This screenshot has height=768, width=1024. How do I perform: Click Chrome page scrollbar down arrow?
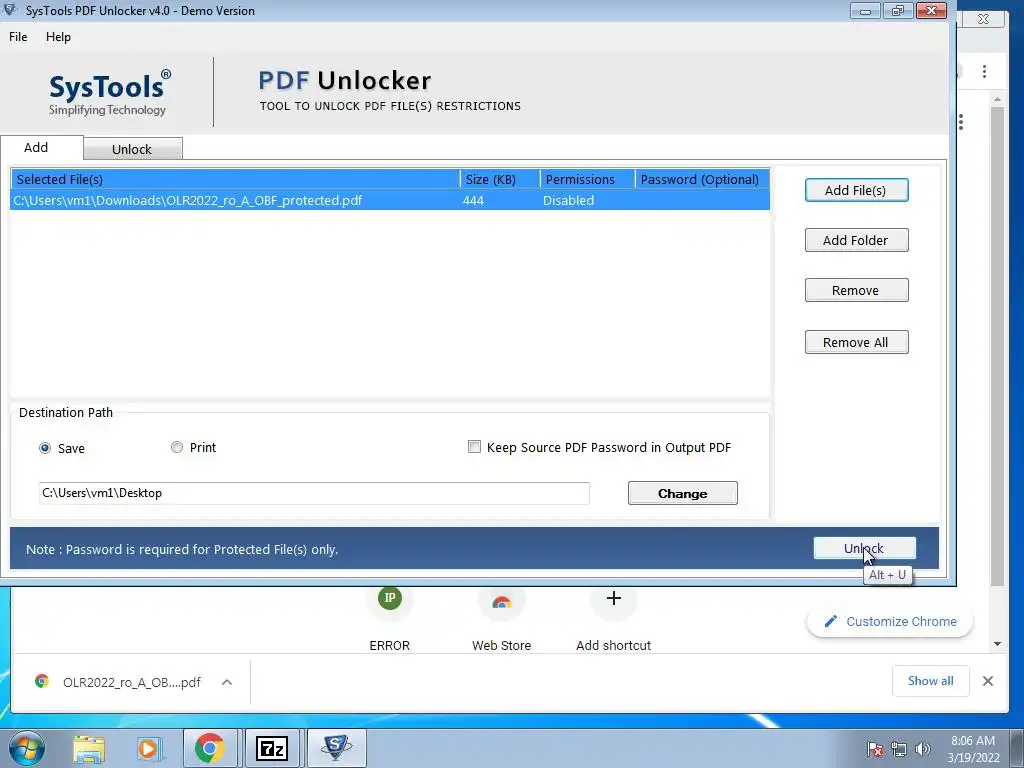997,644
